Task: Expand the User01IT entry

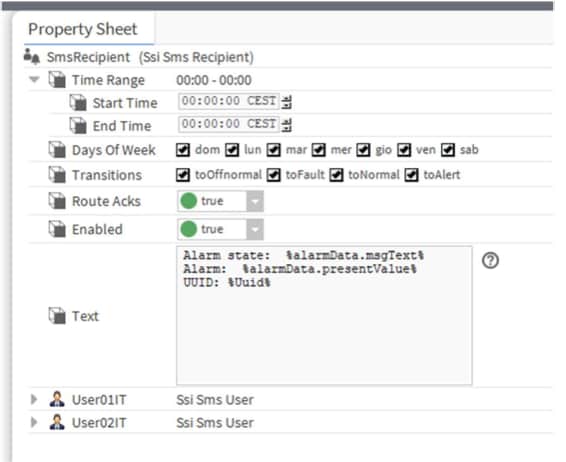Action: tap(34, 399)
